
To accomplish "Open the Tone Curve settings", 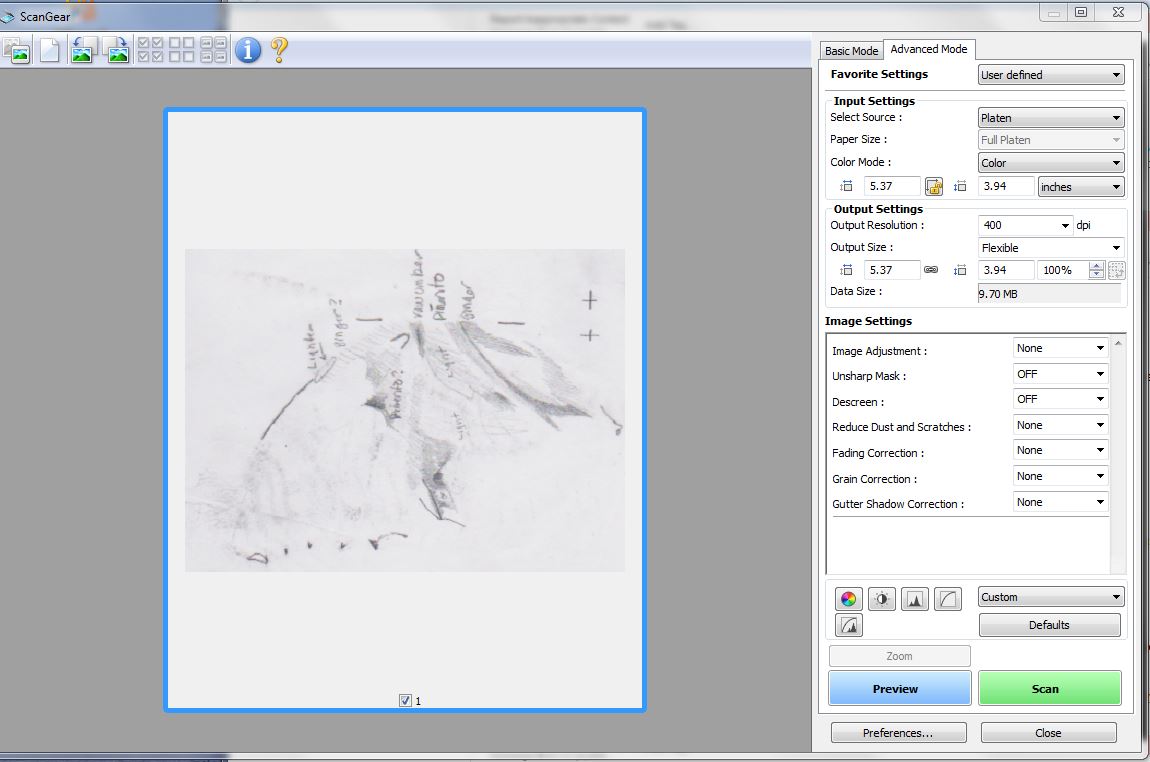I will pyautogui.click(x=947, y=598).
